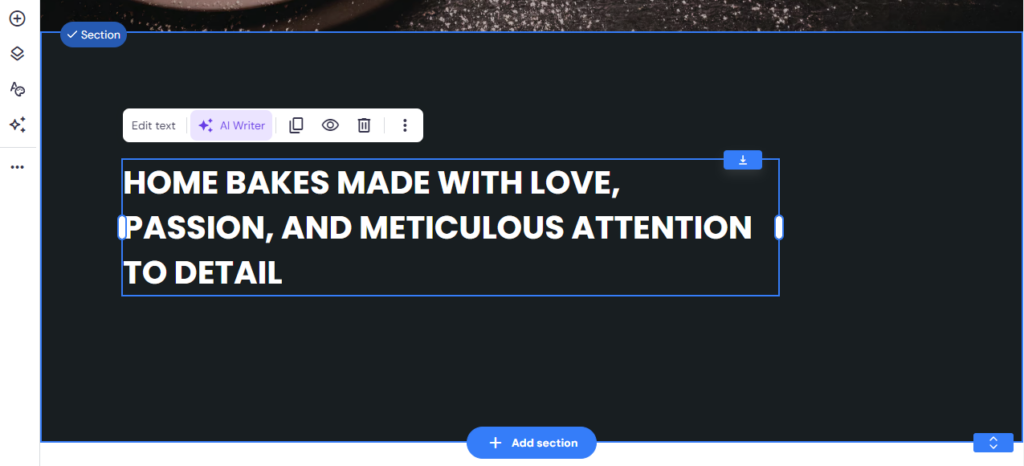This screenshot has width=1024, height=466.
Task: Open the Add elements panel in sidebar
Action: 17,18
